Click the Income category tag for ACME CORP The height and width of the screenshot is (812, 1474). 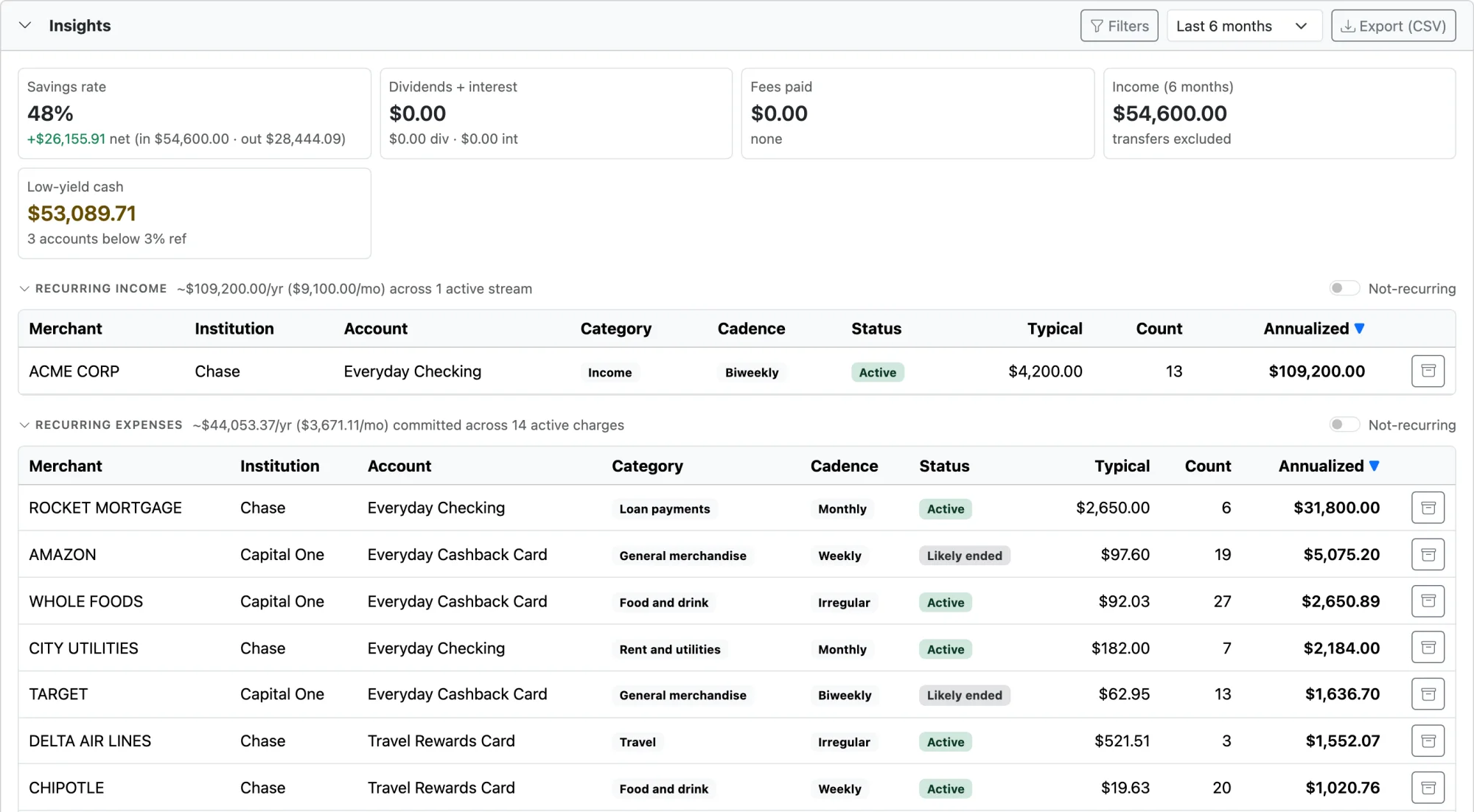pyautogui.click(x=609, y=373)
